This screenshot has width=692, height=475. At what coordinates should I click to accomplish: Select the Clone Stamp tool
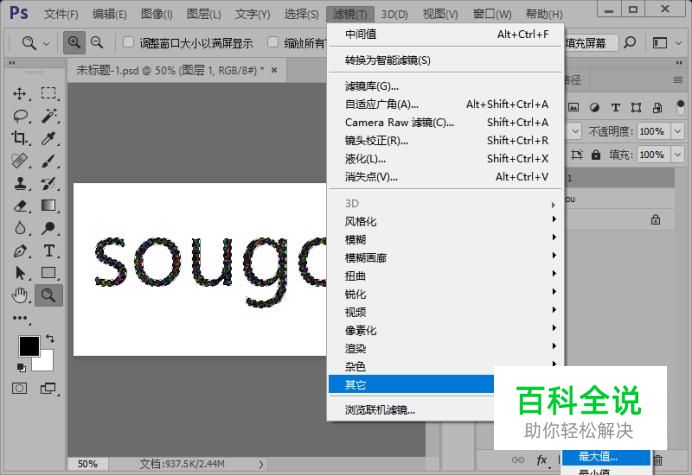[x=19, y=183]
